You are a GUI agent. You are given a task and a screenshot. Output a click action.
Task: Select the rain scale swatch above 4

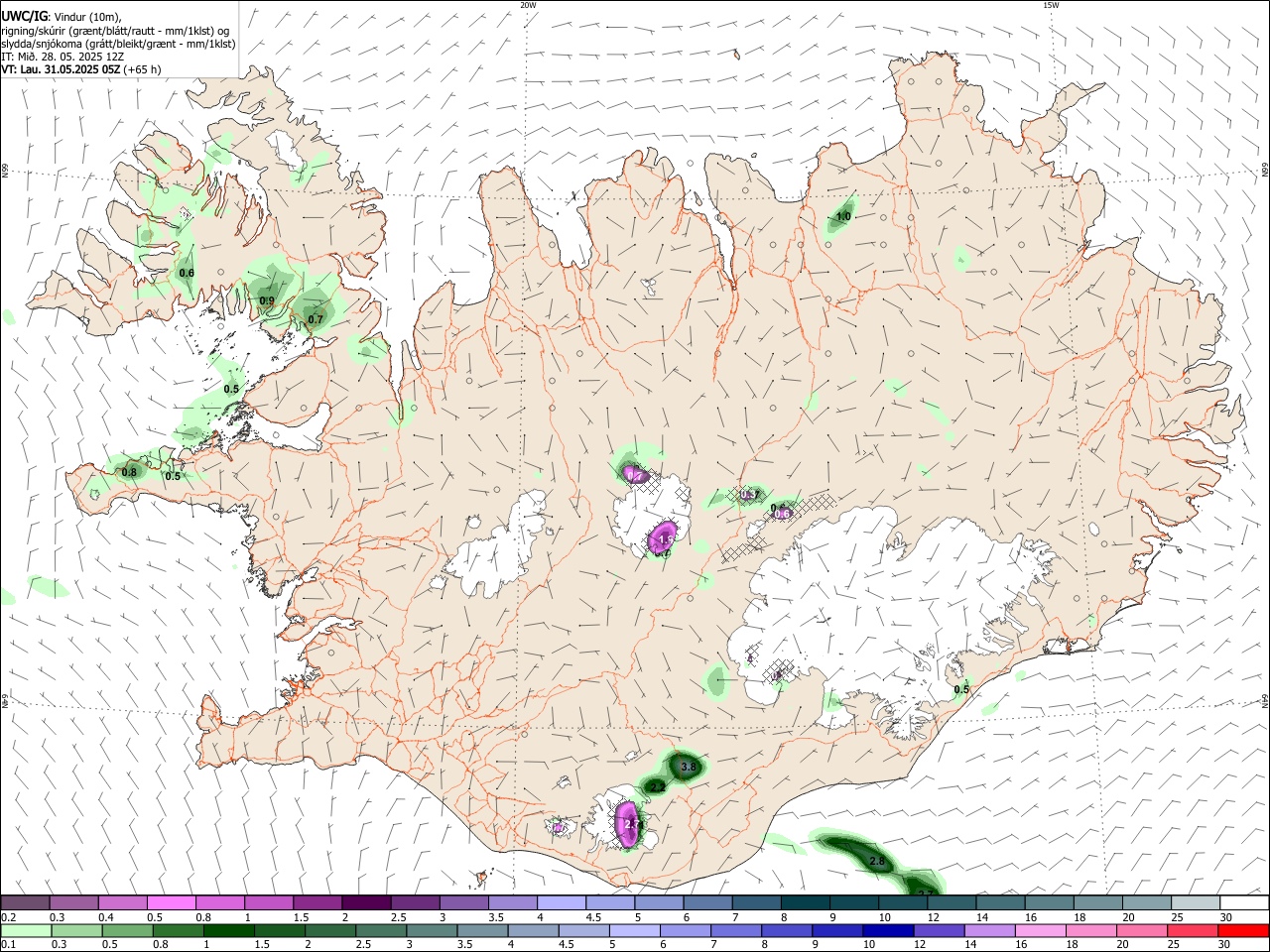click(x=534, y=930)
